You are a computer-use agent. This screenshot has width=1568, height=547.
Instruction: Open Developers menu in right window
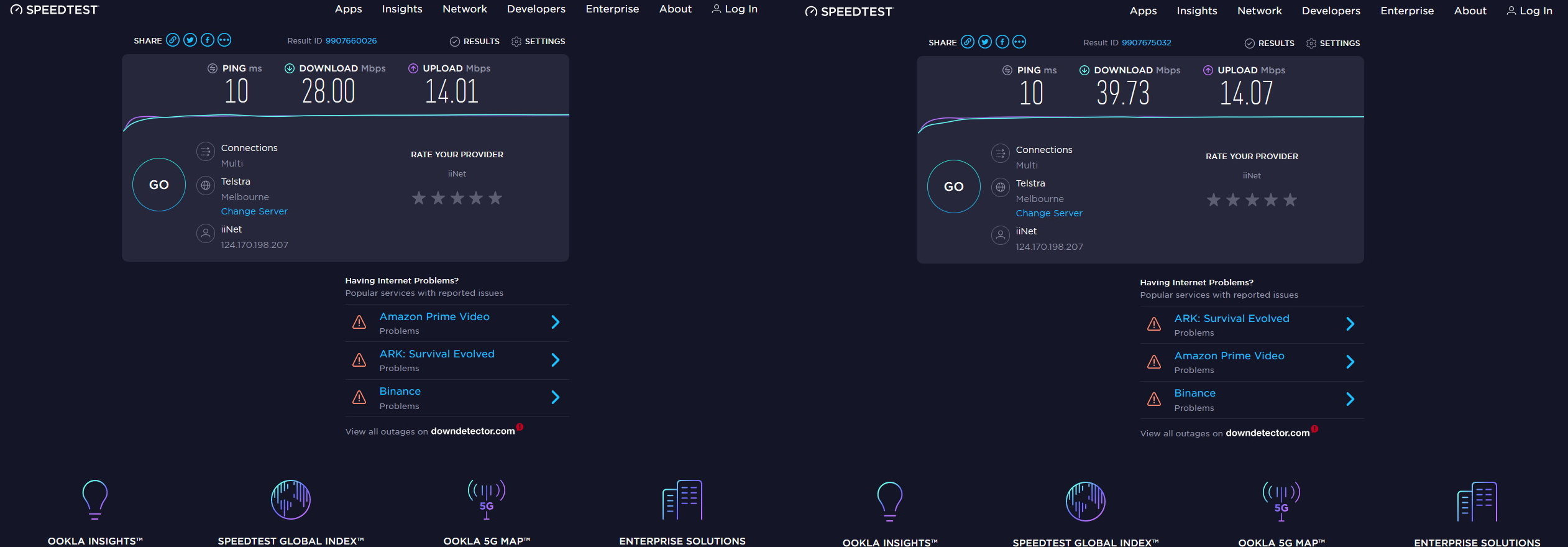pos(1331,11)
